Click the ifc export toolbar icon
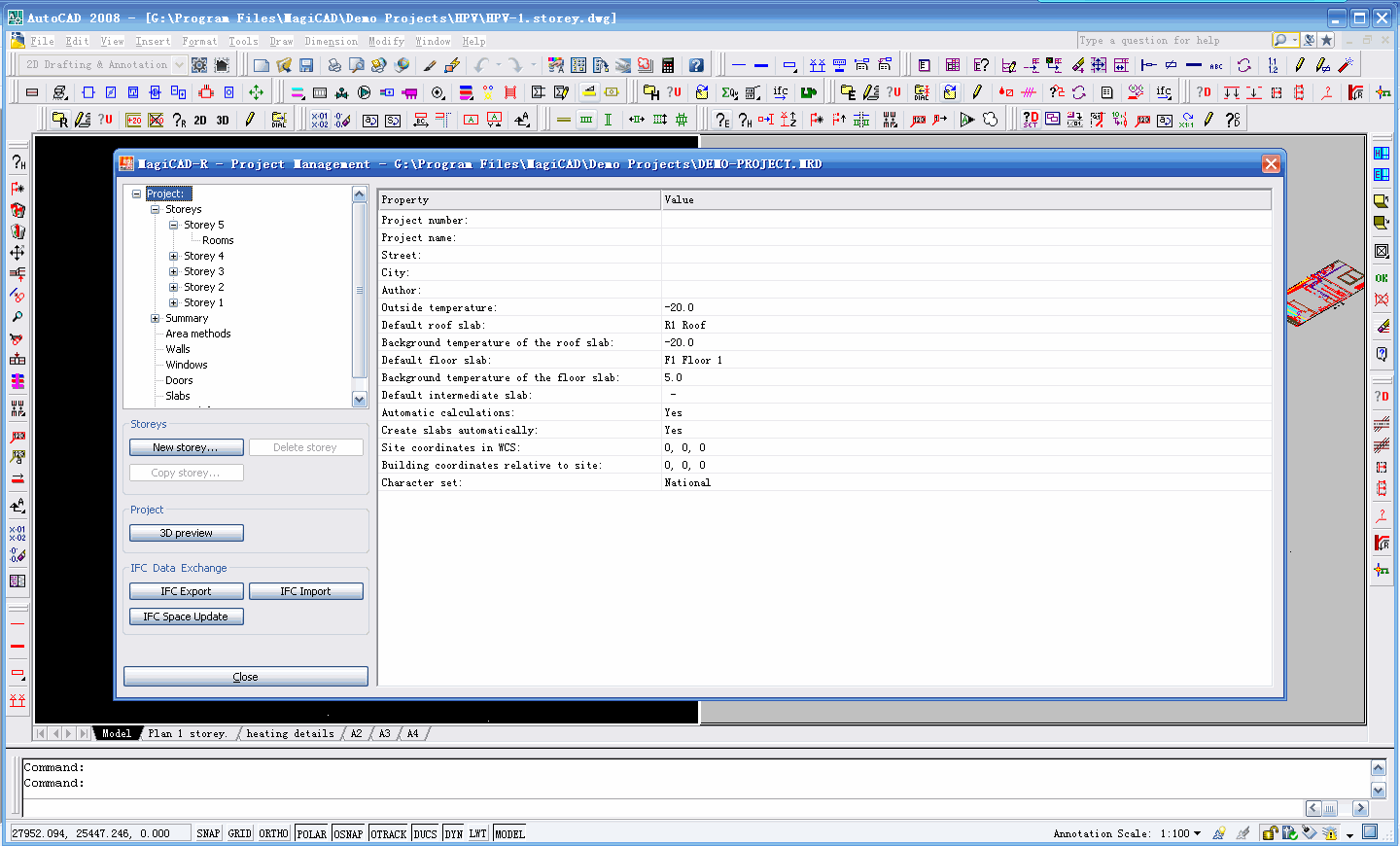The width and height of the screenshot is (1400, 846). [781, 92]
